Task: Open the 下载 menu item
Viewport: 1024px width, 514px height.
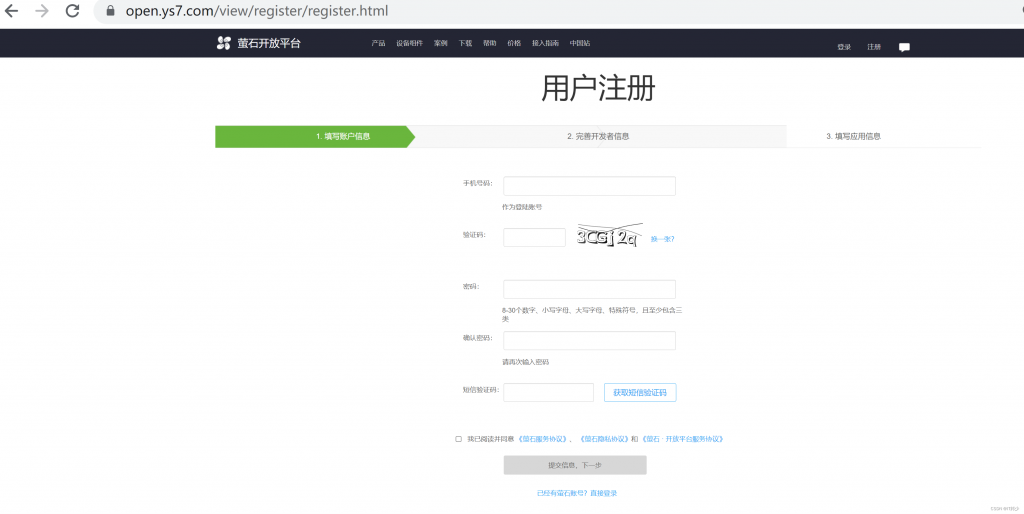Action: click(x=465, y=43)
